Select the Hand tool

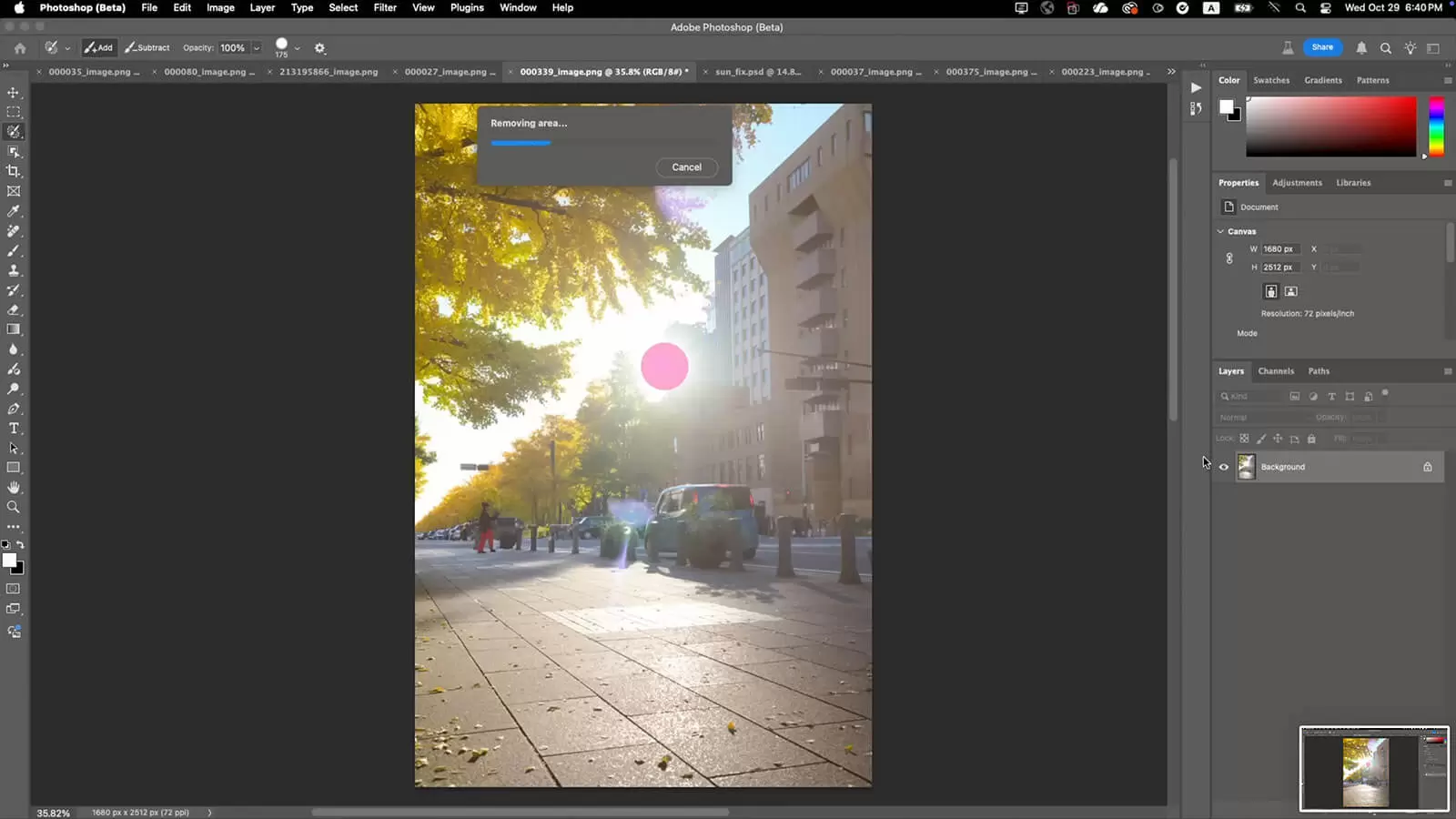(14, 488)
